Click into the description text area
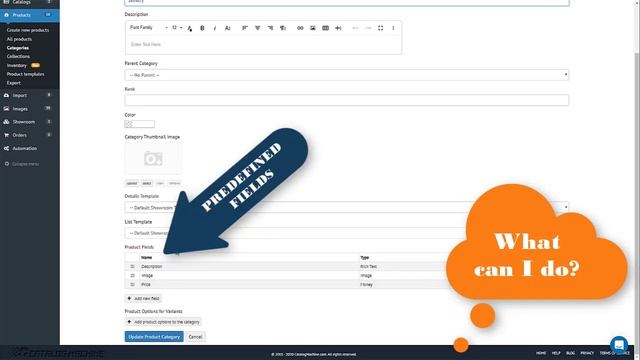Image resolution: width=640 pixels, height=360 pixels. (263, 44)
